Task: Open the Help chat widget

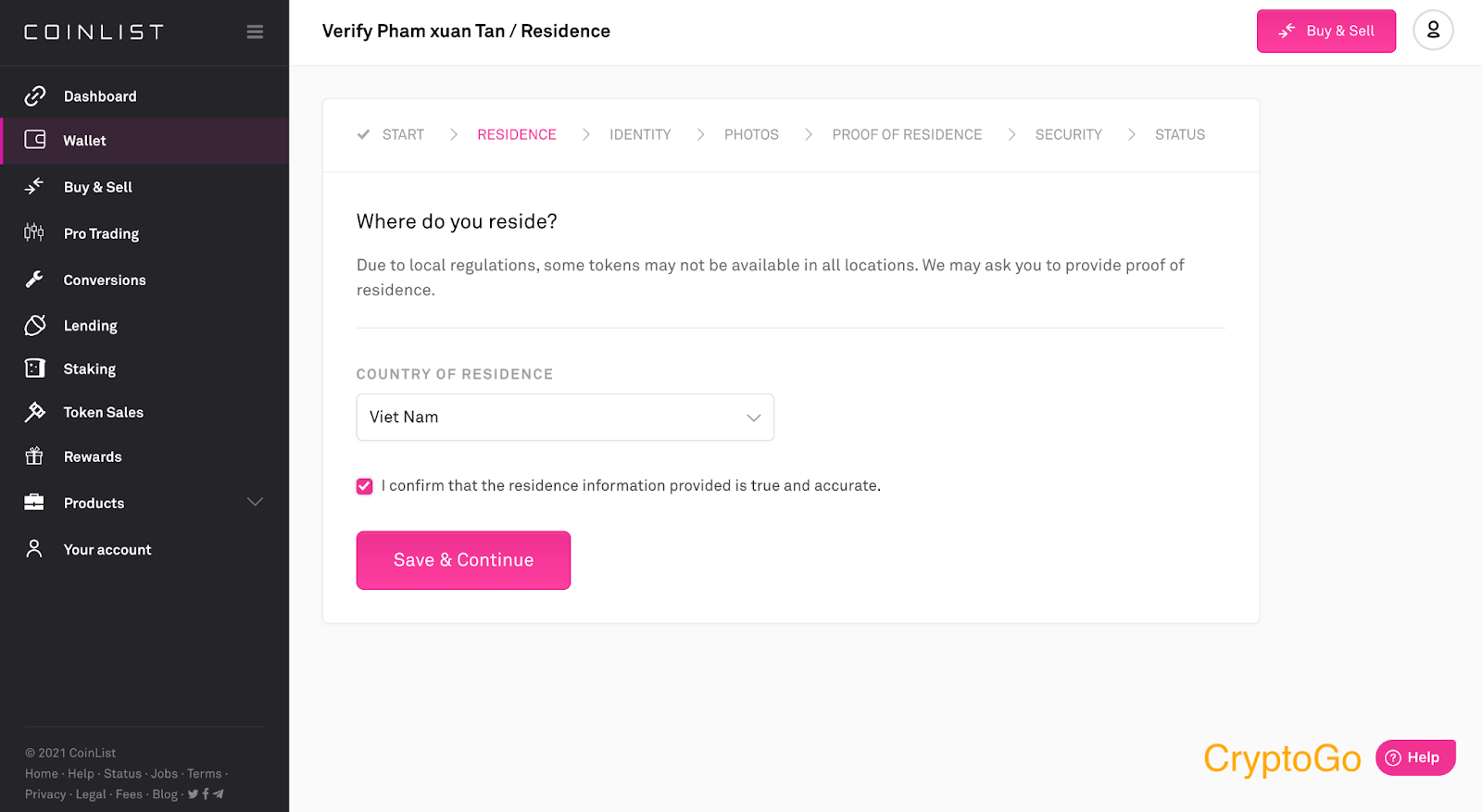Action: tap(1415, 757)
